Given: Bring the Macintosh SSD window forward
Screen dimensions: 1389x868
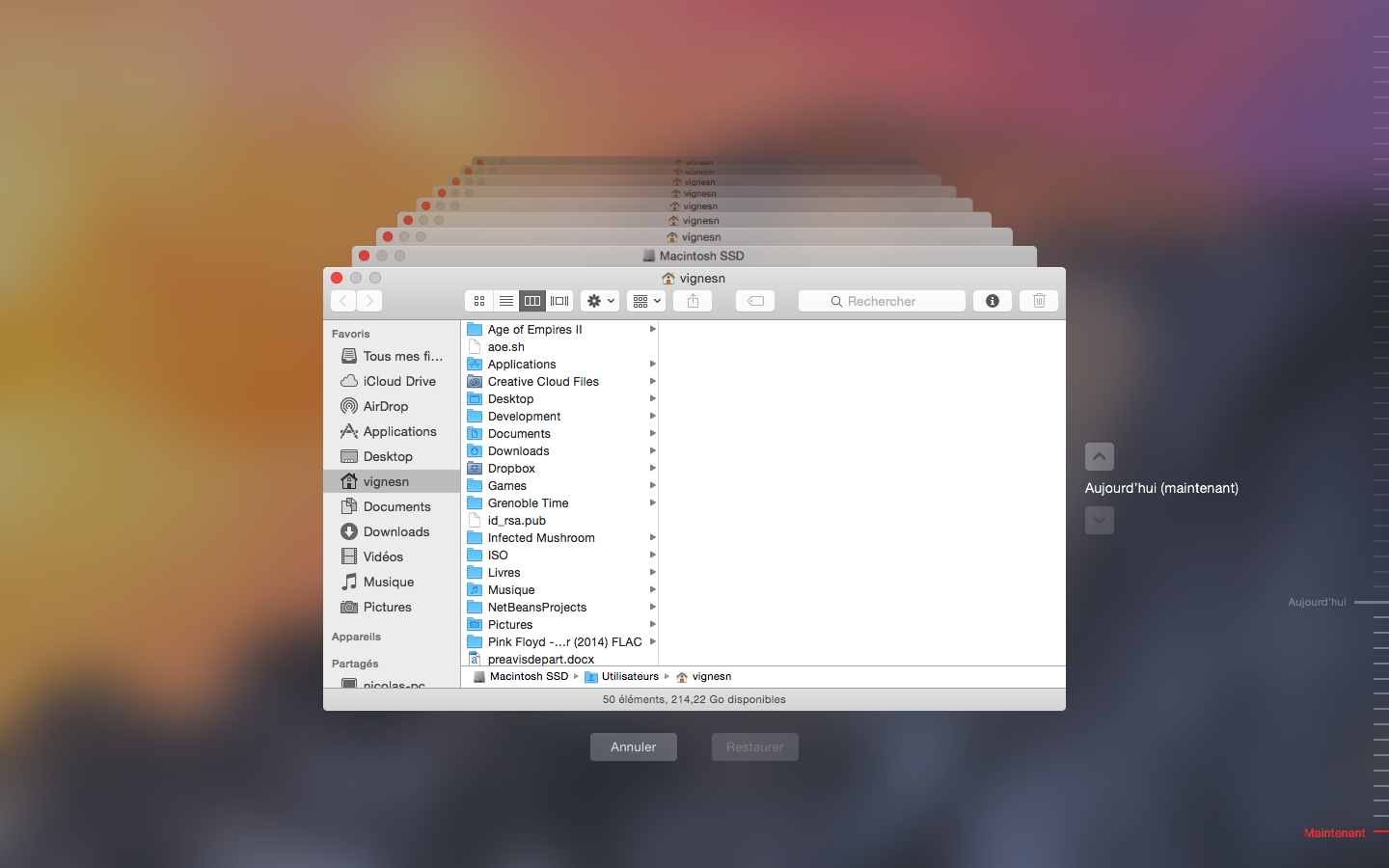Looking at the screenshot, I should (693, 256).
